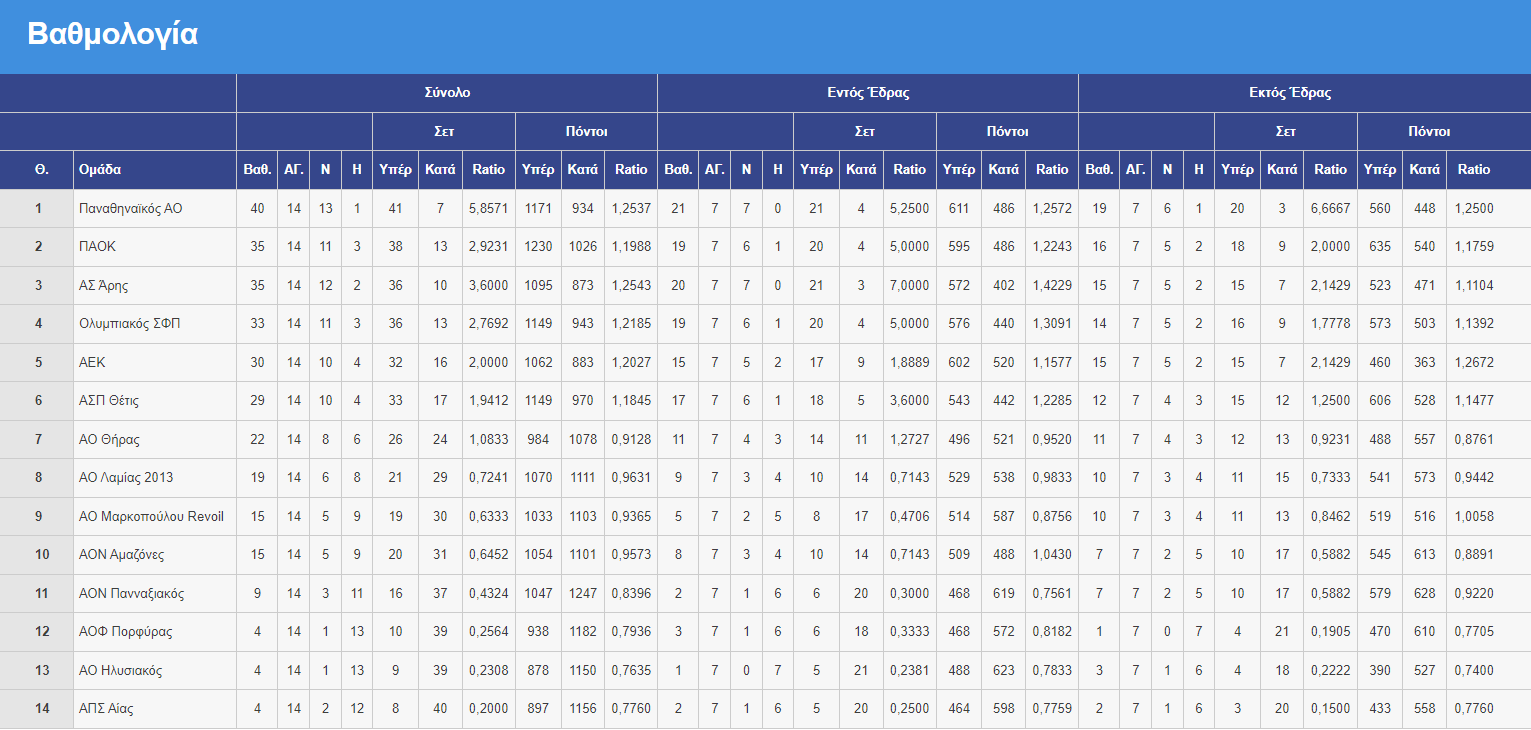The height and width of the screenshot is (730, 1531).
Task: Select the ΑΟΦ Πορφύρας team name
Action: [125, 632]
